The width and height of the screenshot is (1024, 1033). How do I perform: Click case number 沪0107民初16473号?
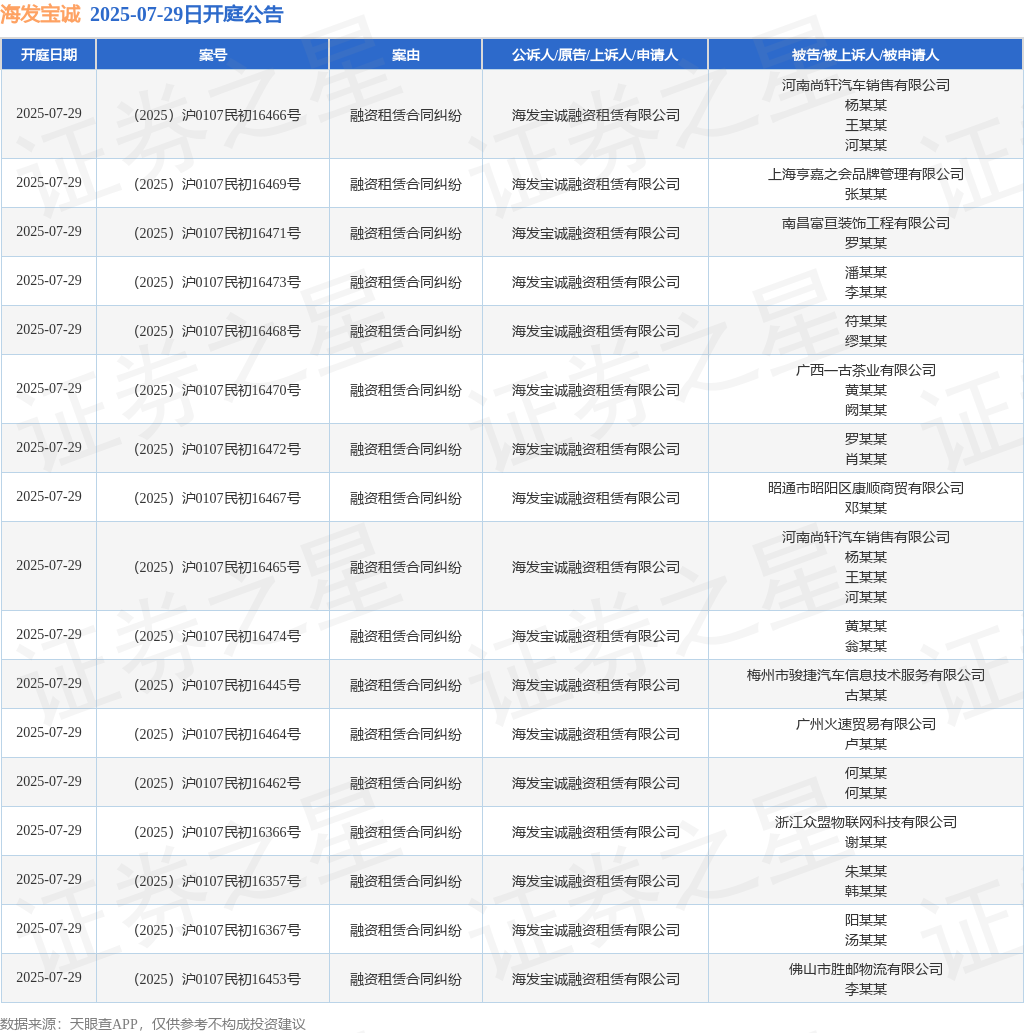[x=241, y=282]
